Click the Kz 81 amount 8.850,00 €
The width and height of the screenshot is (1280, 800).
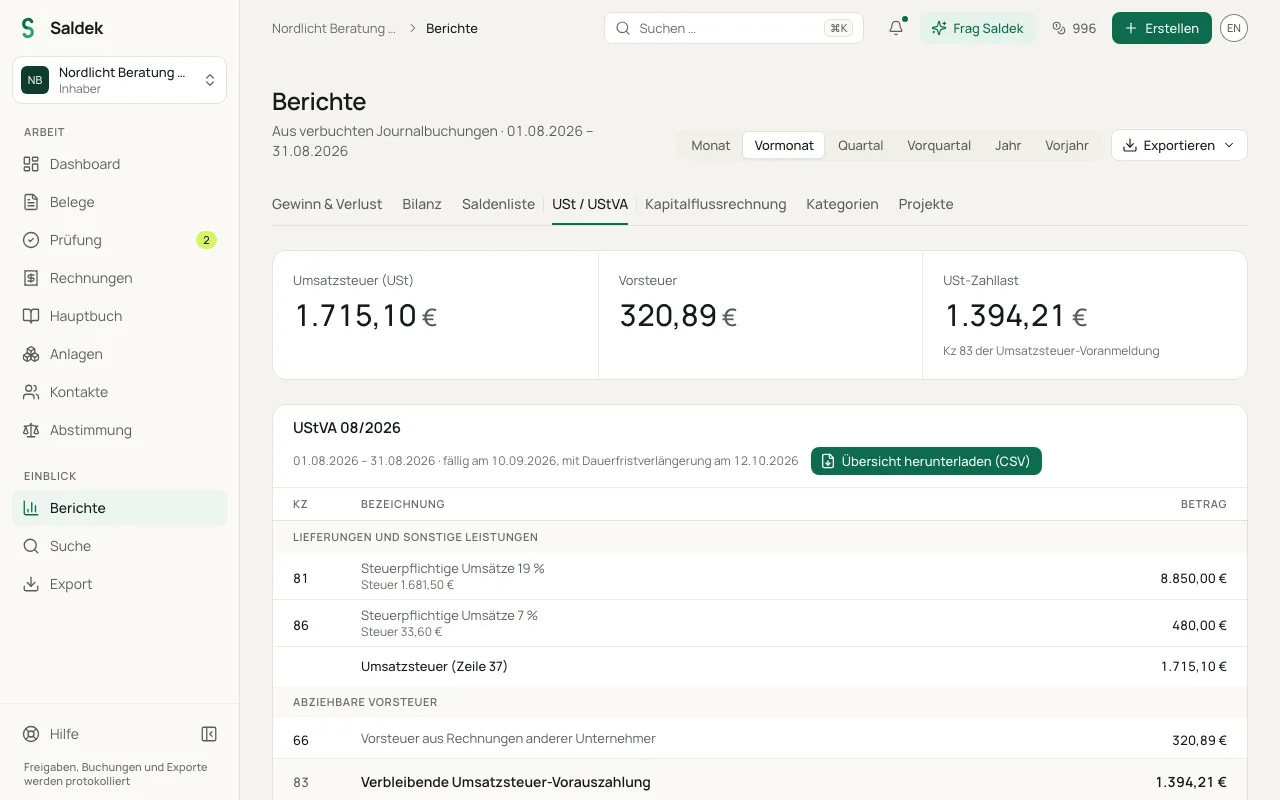(x=1193, y=578)
